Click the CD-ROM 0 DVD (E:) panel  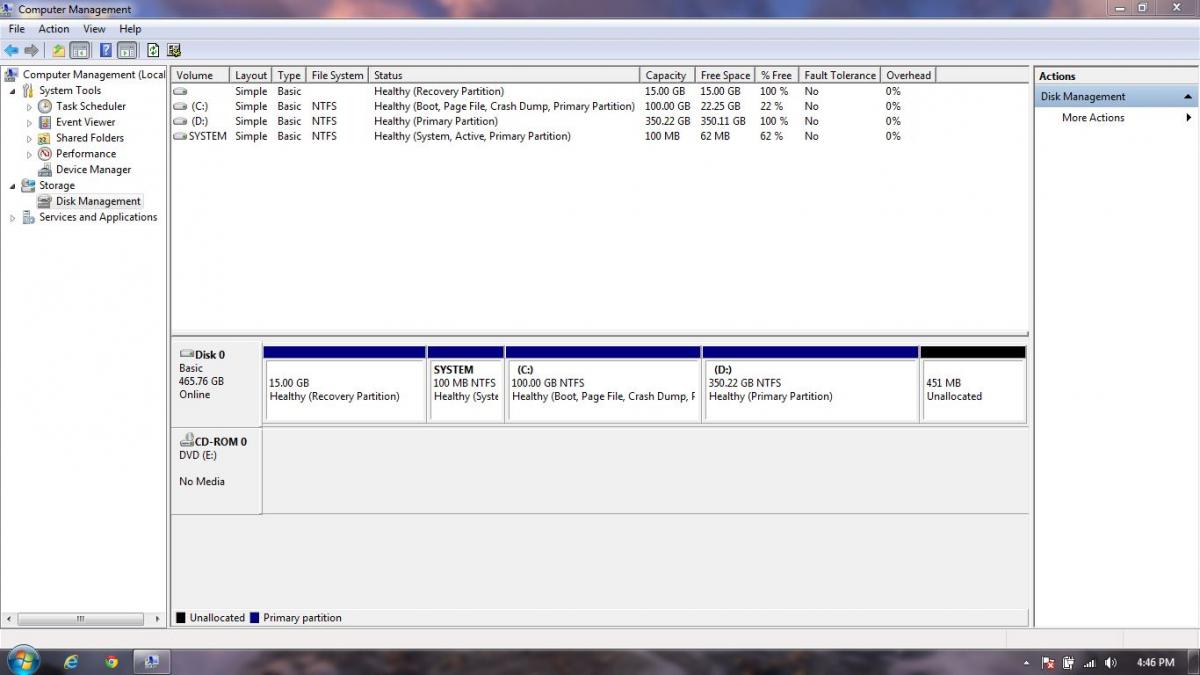coord(216,471)
